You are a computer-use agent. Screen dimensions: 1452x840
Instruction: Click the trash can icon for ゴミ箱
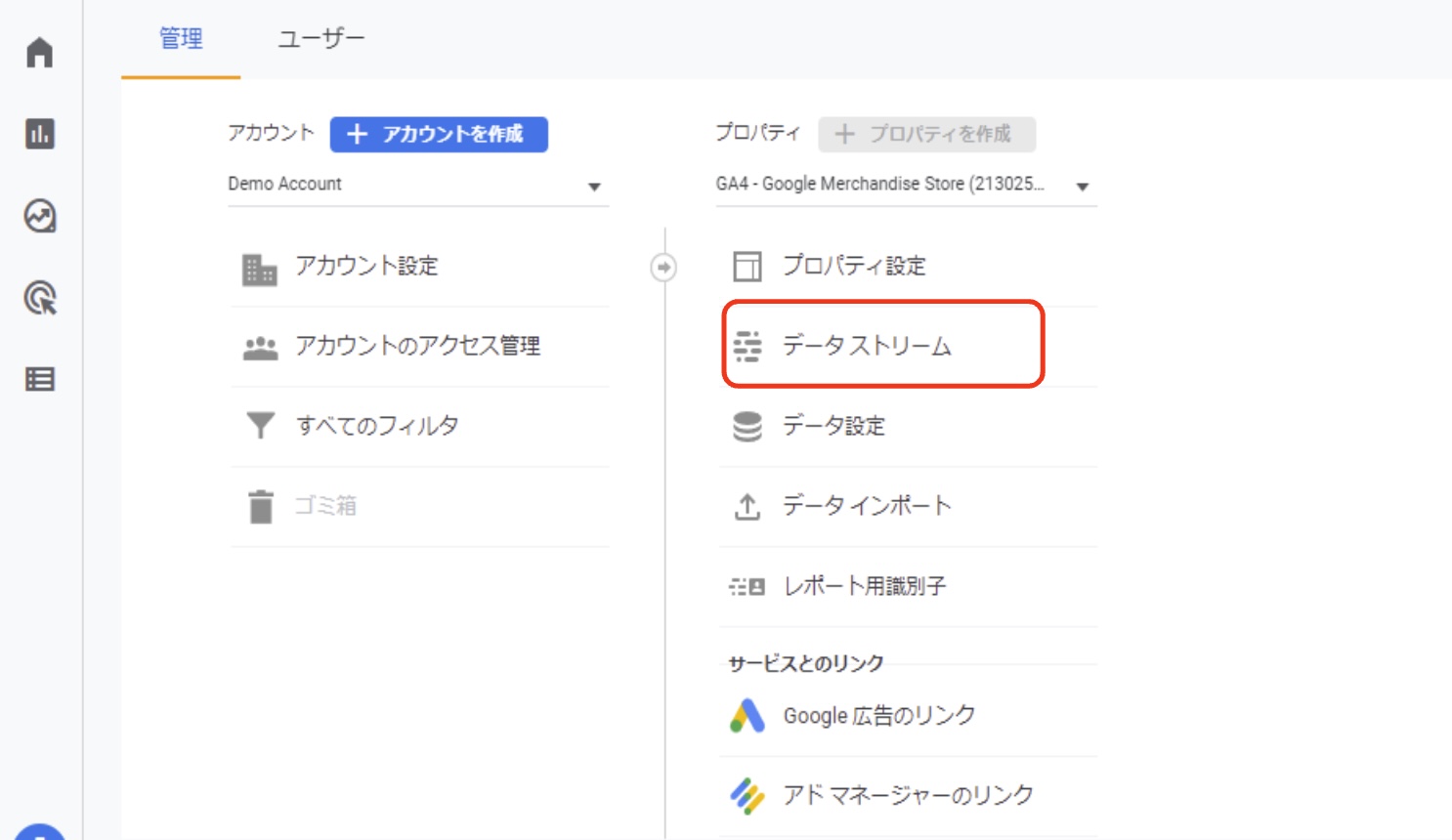261,506
